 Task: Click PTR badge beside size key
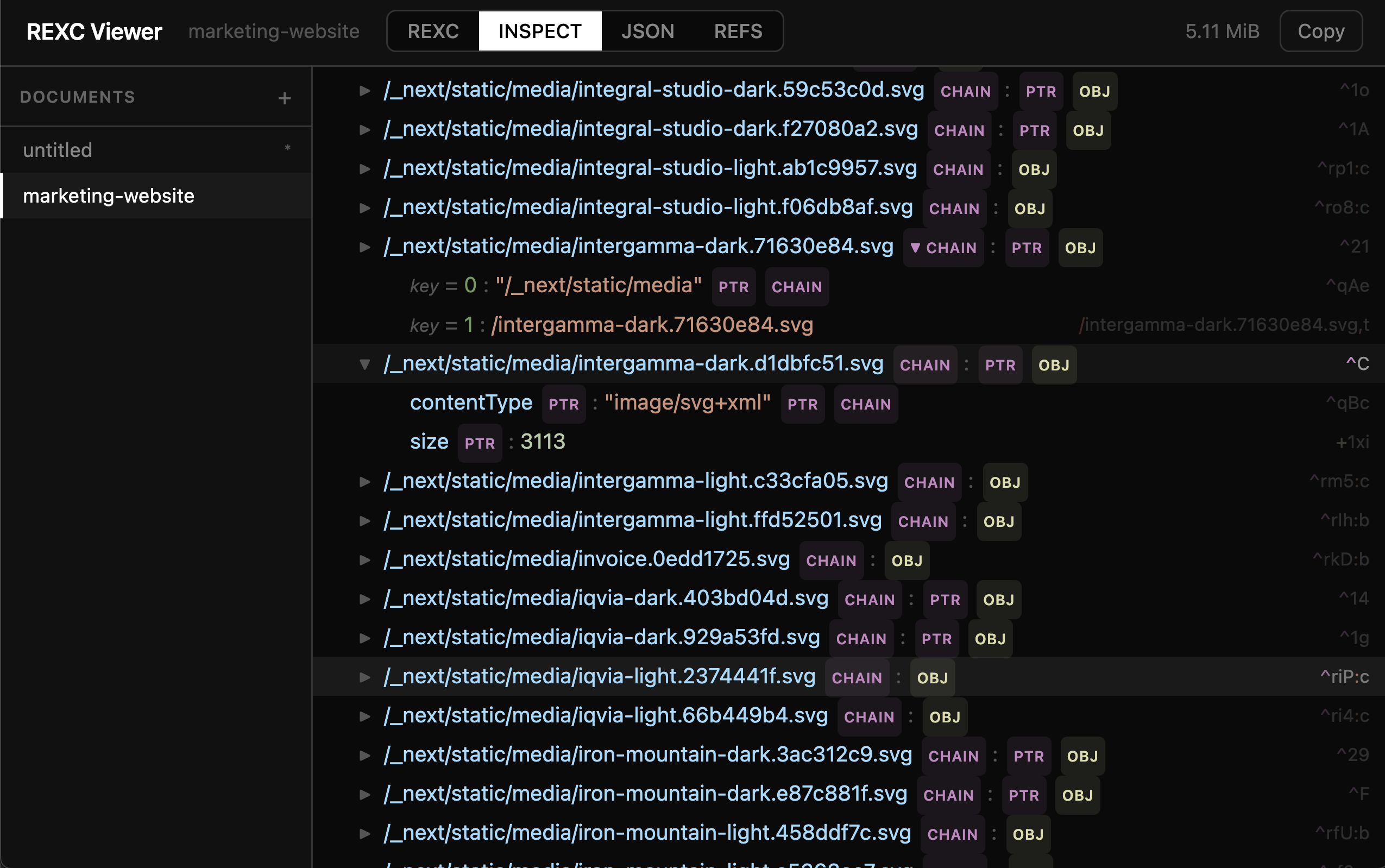tap(479, 443)
